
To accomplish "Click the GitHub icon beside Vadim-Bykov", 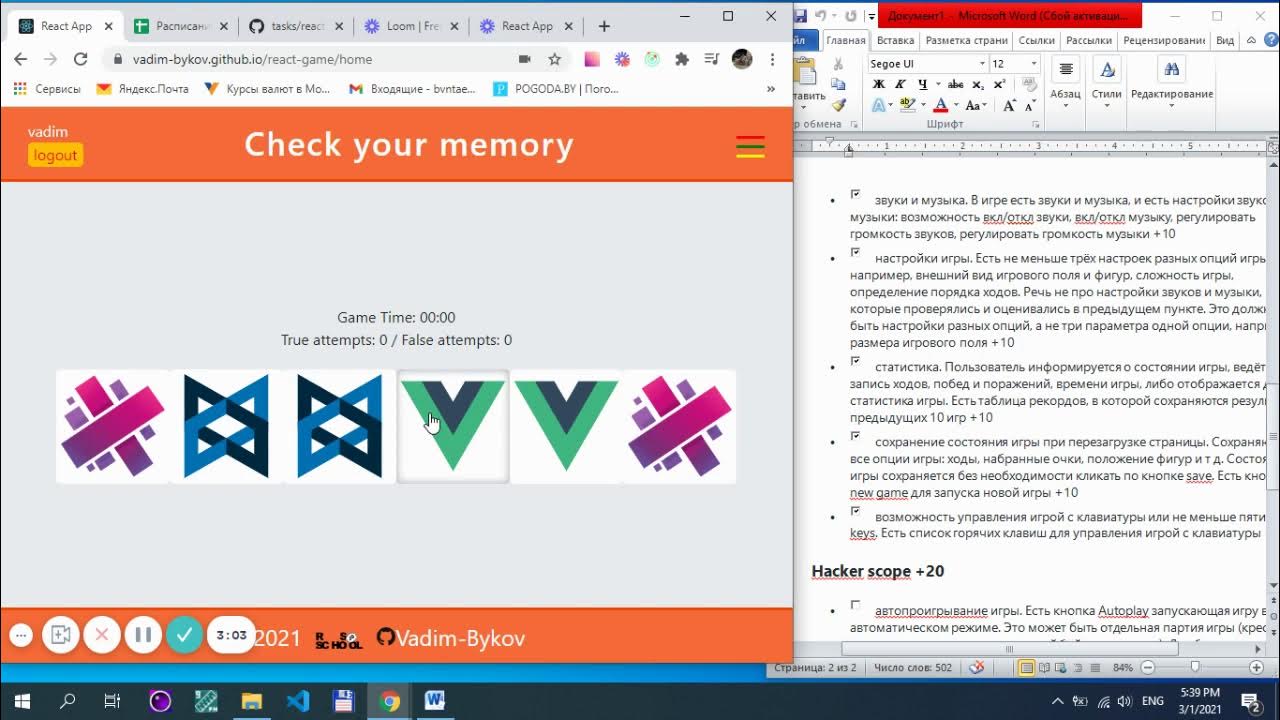I will coord(386,638).
